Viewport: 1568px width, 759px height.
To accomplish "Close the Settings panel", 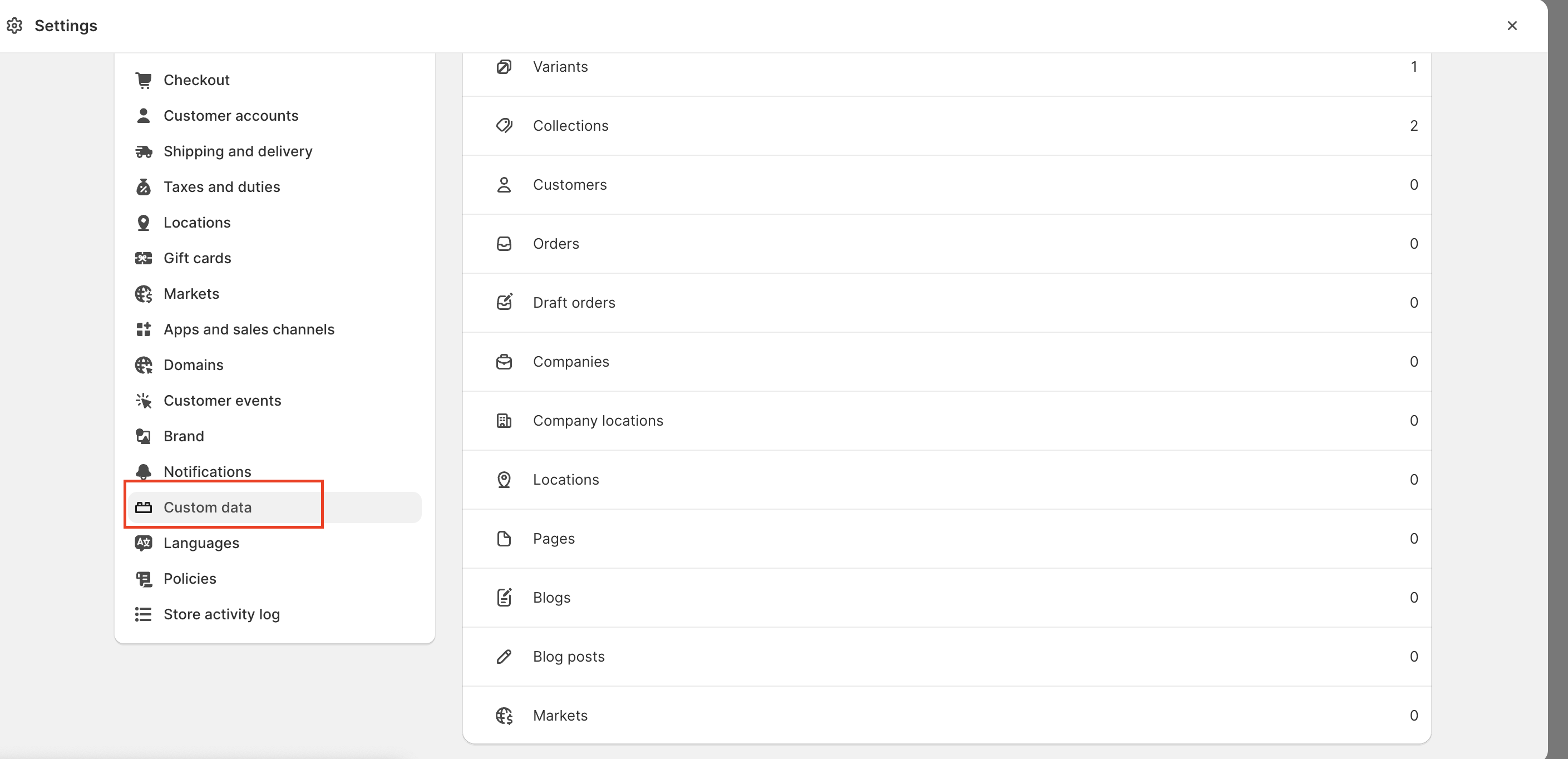I will [1512, 26].
